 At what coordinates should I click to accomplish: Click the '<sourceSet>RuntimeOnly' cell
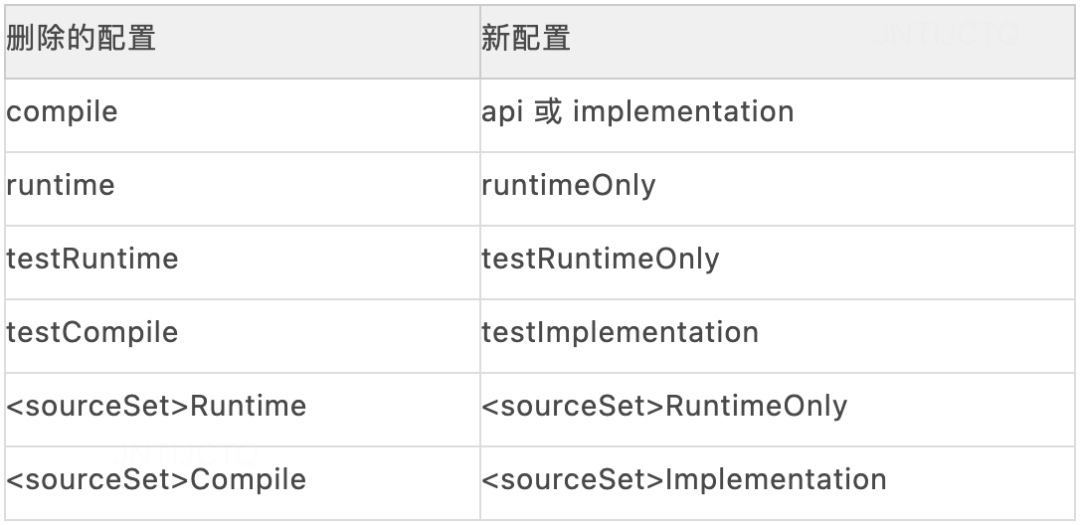[664, 406]
